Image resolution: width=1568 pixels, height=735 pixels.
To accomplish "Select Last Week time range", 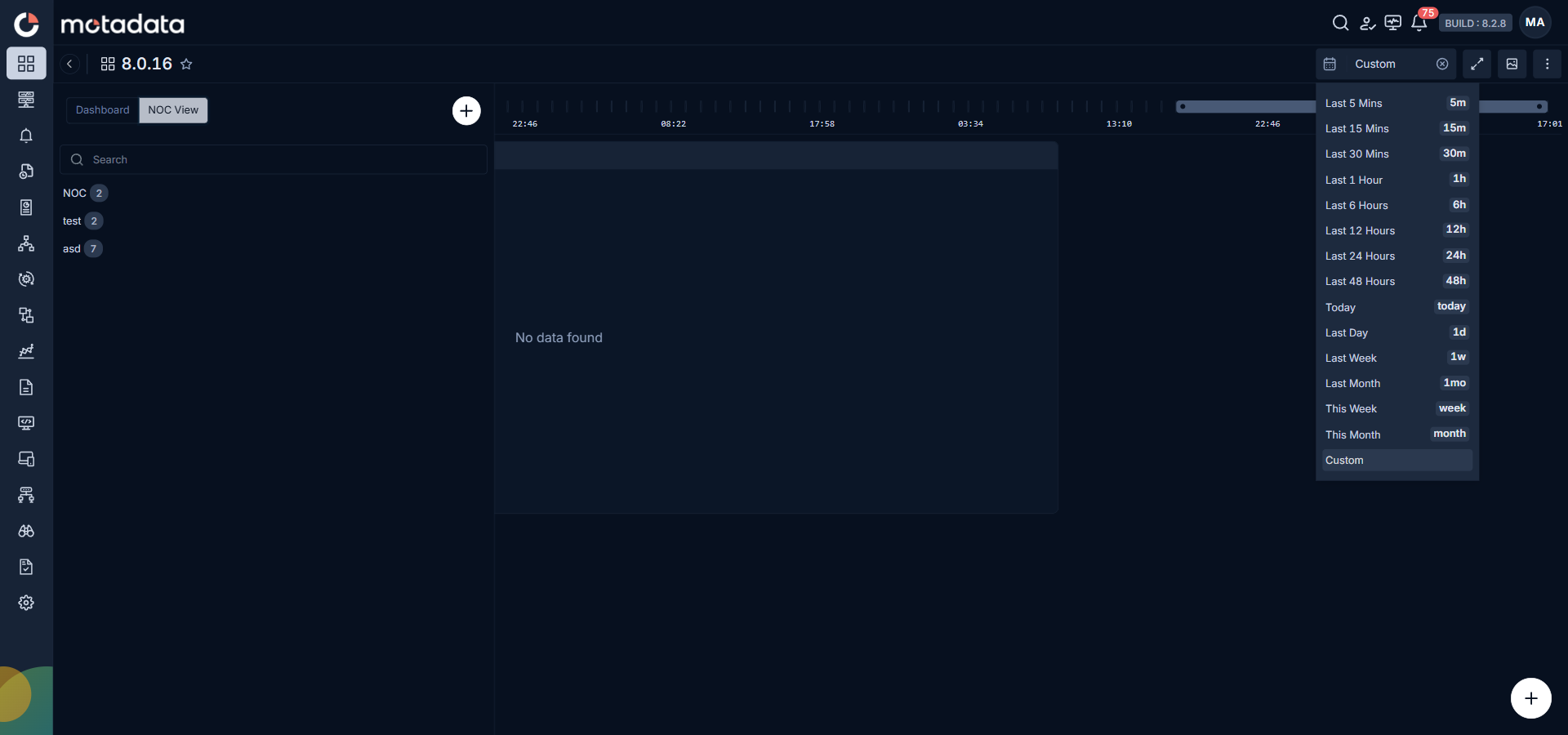I will pyautogui.click(x=1396, y=358).
